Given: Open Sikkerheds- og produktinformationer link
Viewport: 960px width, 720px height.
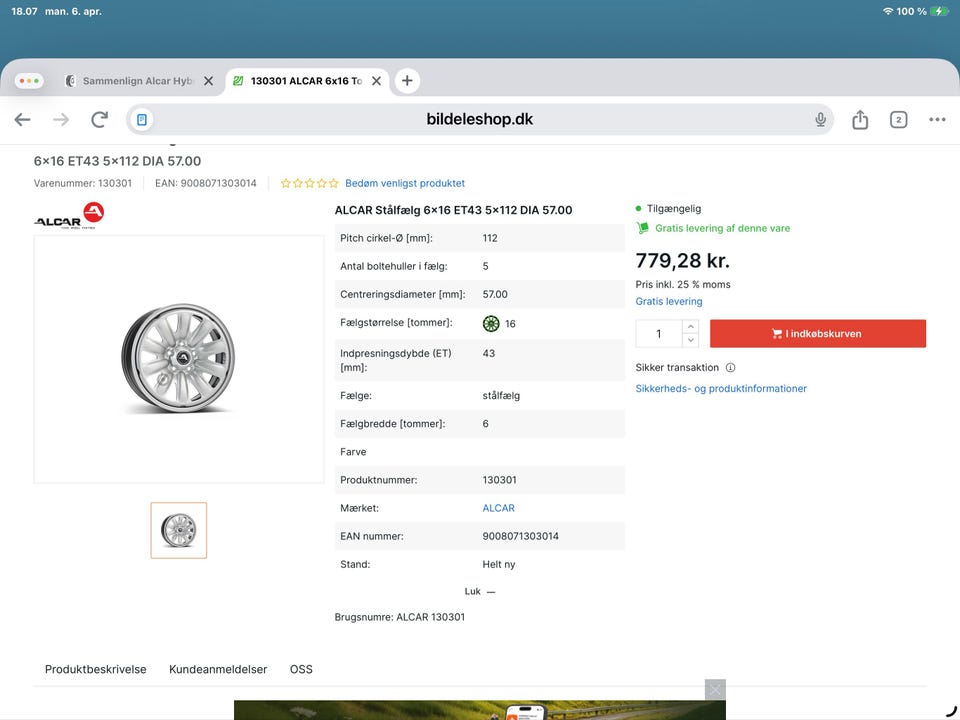Looking at the screenshot, I should 721,389.
